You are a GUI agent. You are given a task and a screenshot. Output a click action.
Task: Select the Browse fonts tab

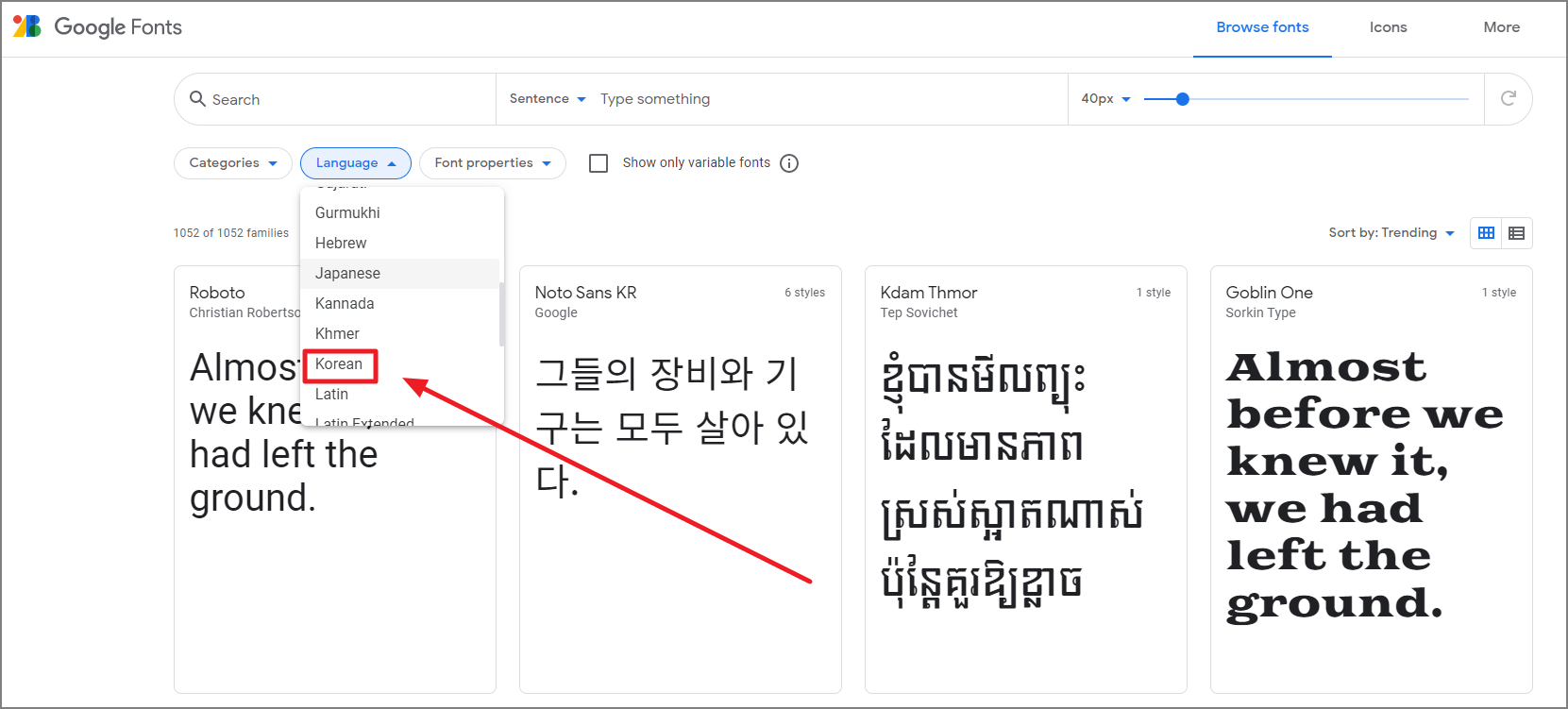(1262, 27)
